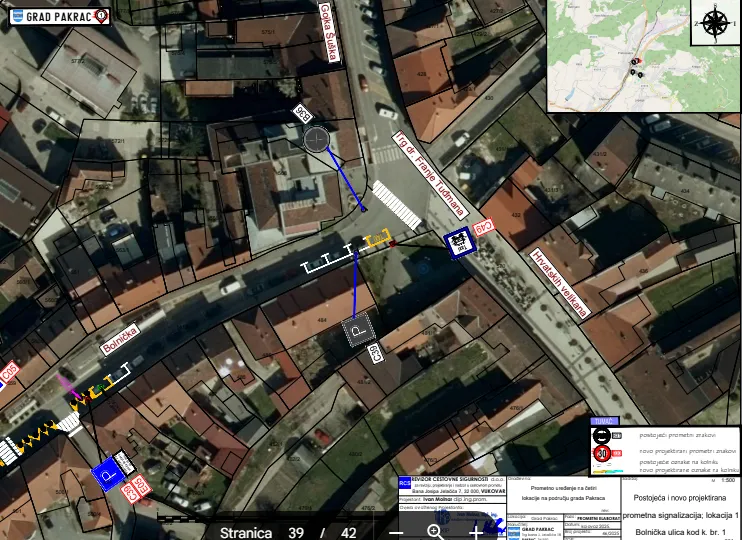The image size is (742, 540).
Task: Select the page number 39 field
Action: coord(296,533)
